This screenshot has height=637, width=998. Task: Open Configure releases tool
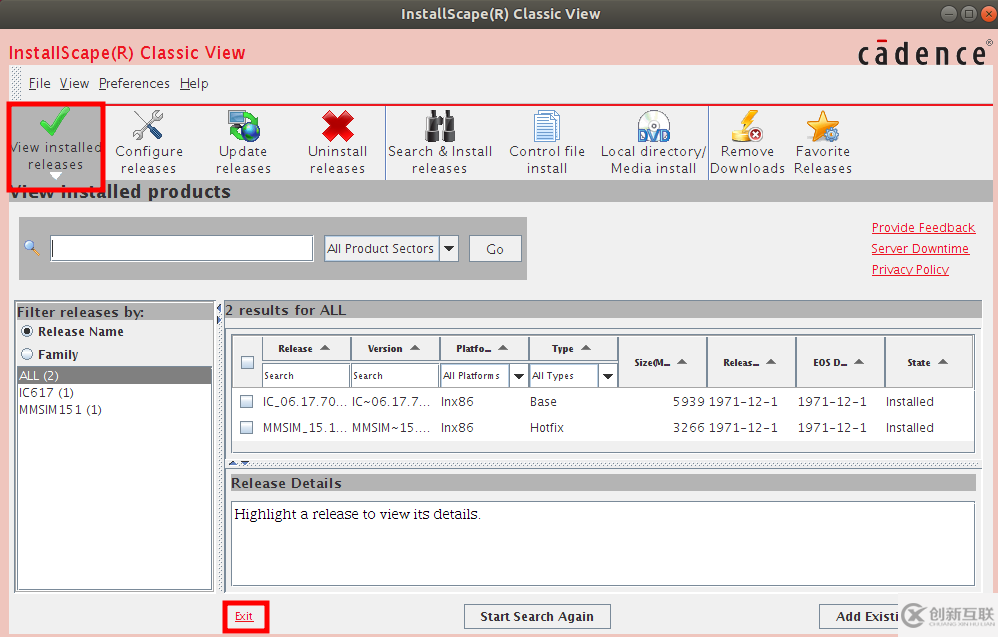pyautogui.click(x=149, y=143)
